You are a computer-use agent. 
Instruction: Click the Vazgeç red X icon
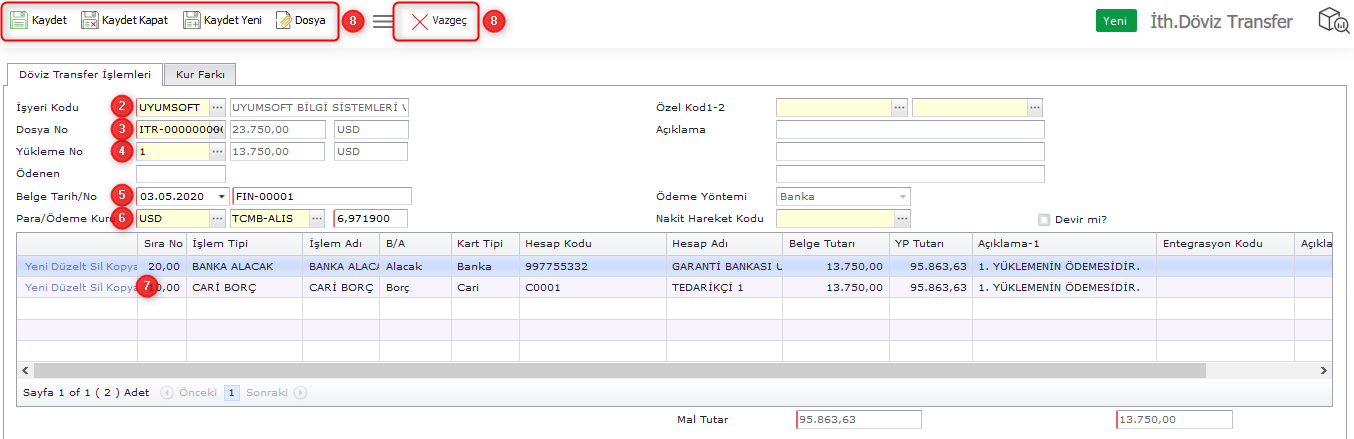(x=420, y=21)
